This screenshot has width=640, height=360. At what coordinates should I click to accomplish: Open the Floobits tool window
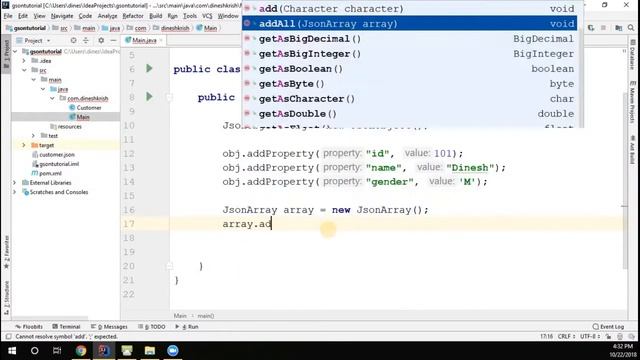pos(29,327)
